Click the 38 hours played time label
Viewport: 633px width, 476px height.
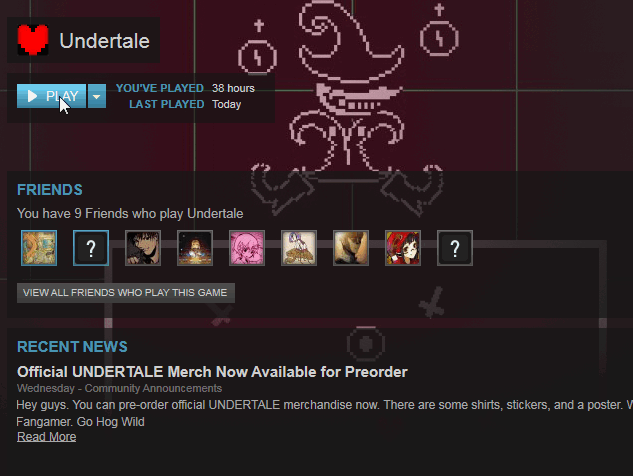pos(233,88)
